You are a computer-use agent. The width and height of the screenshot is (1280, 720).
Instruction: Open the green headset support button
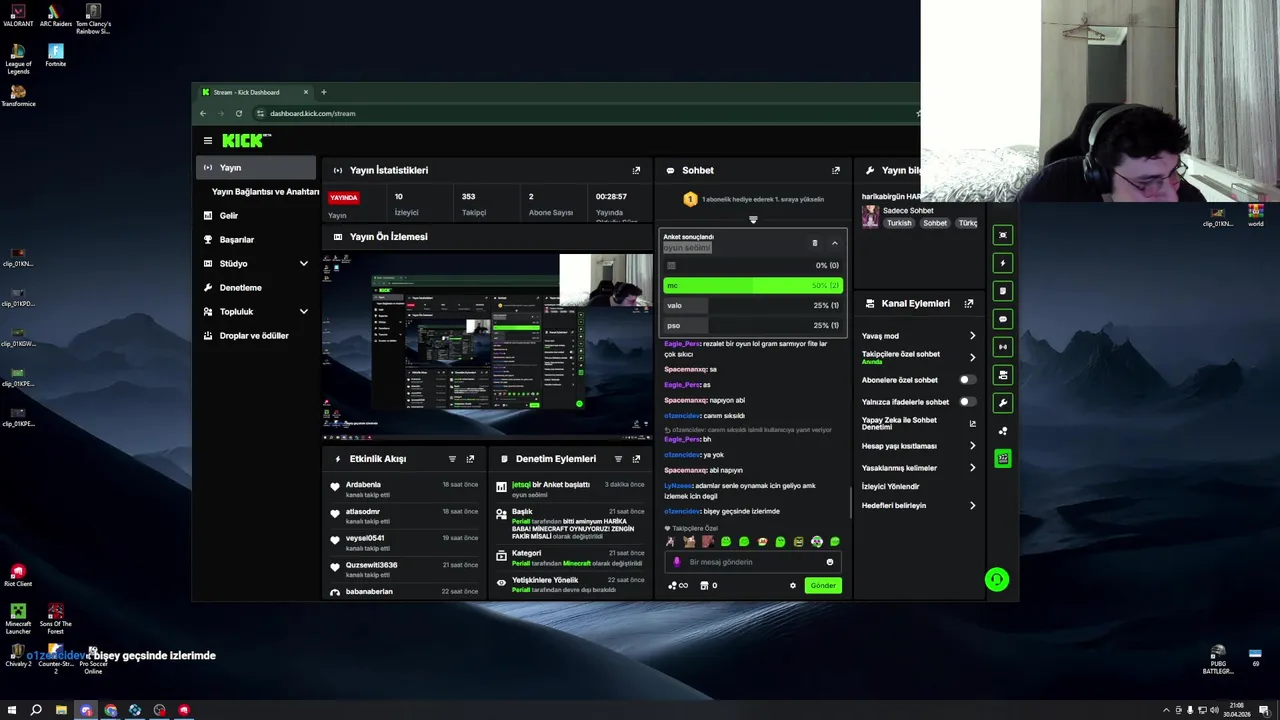996,580
